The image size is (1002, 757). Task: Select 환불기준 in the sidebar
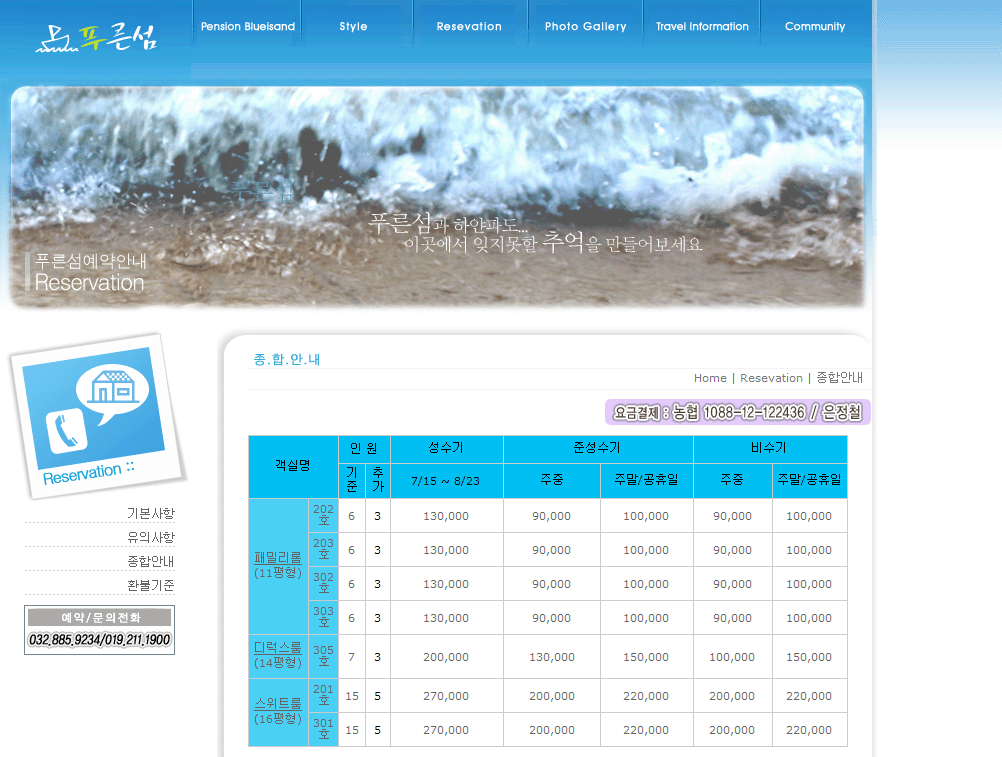(151, 585)
